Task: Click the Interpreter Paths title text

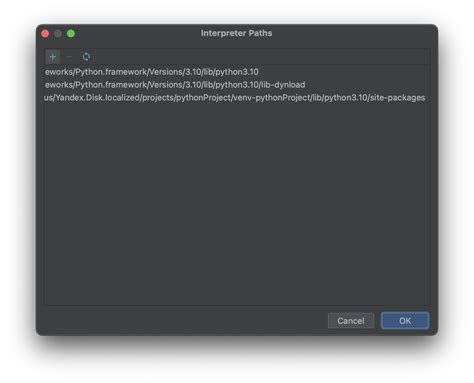Action: click(236, 33)
